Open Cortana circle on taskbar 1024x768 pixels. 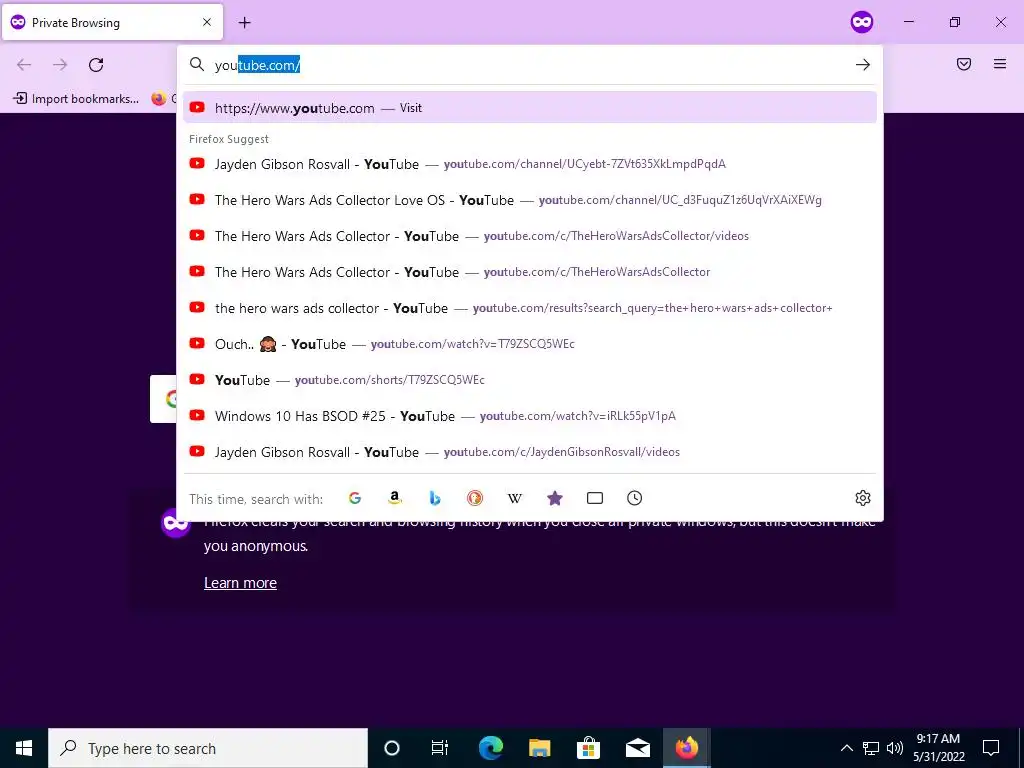coord(392,748)
